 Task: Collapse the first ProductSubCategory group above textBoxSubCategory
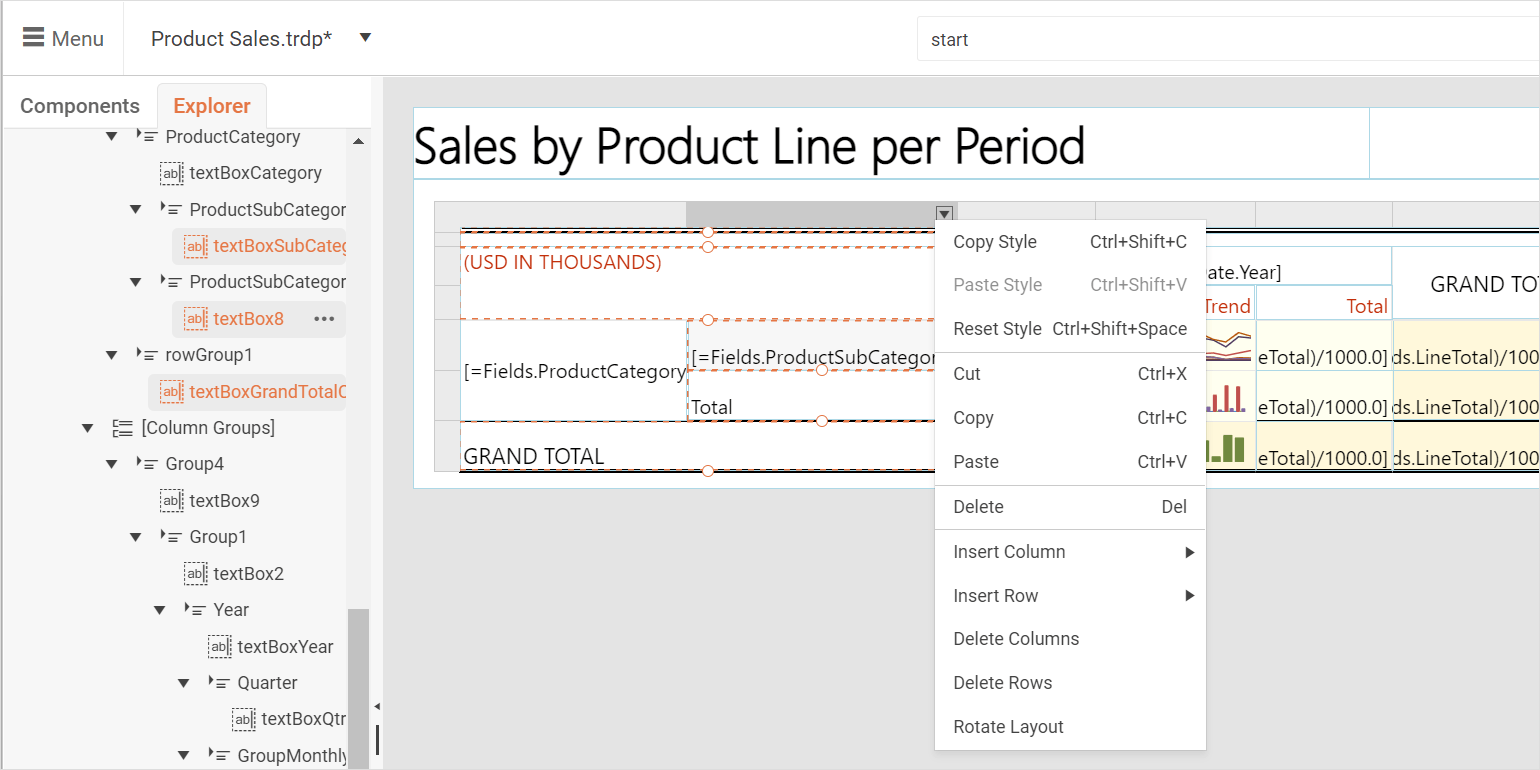coord(135,209)
